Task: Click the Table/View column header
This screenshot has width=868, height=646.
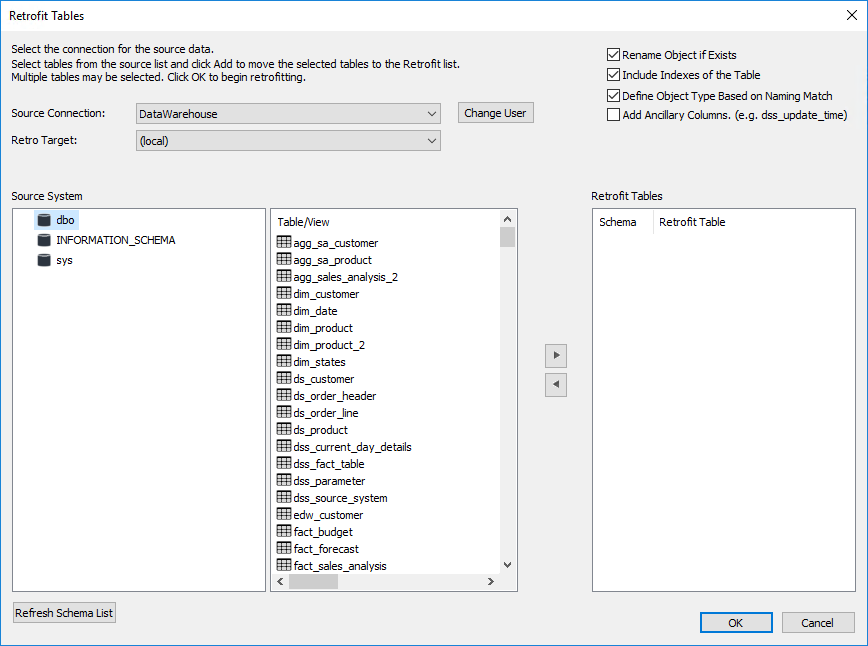Action: 303,222
